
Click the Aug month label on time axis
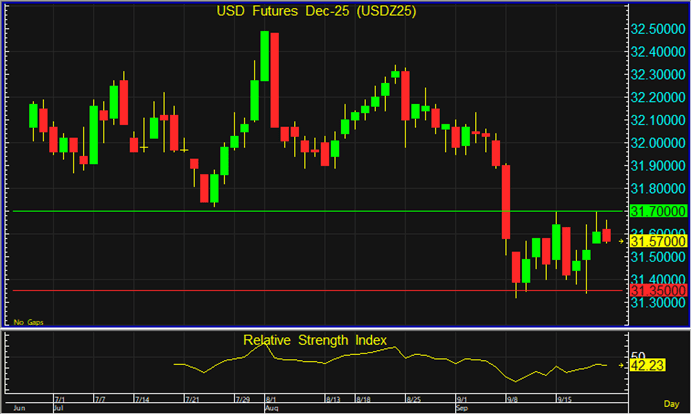point(271,409)
